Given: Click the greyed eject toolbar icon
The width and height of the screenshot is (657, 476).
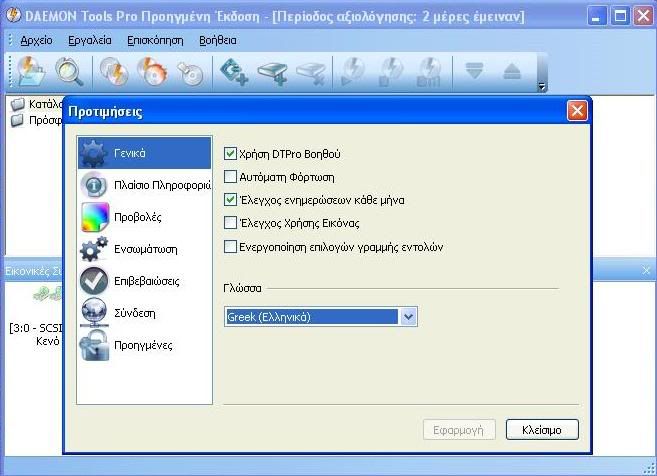Looking at the screenshot, I should pyautogui.click(x=512, y=71).
